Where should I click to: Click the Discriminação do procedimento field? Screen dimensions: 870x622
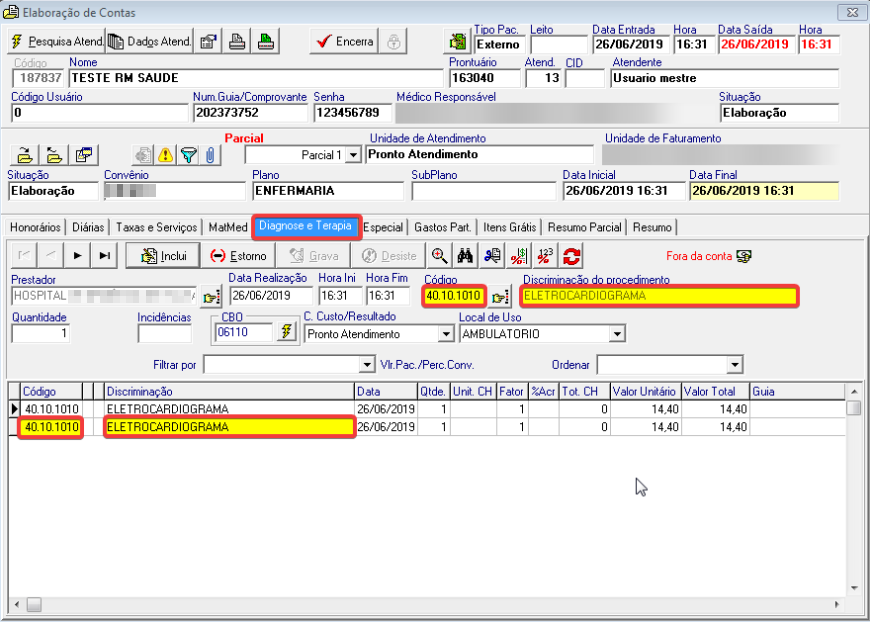point(659,296)
